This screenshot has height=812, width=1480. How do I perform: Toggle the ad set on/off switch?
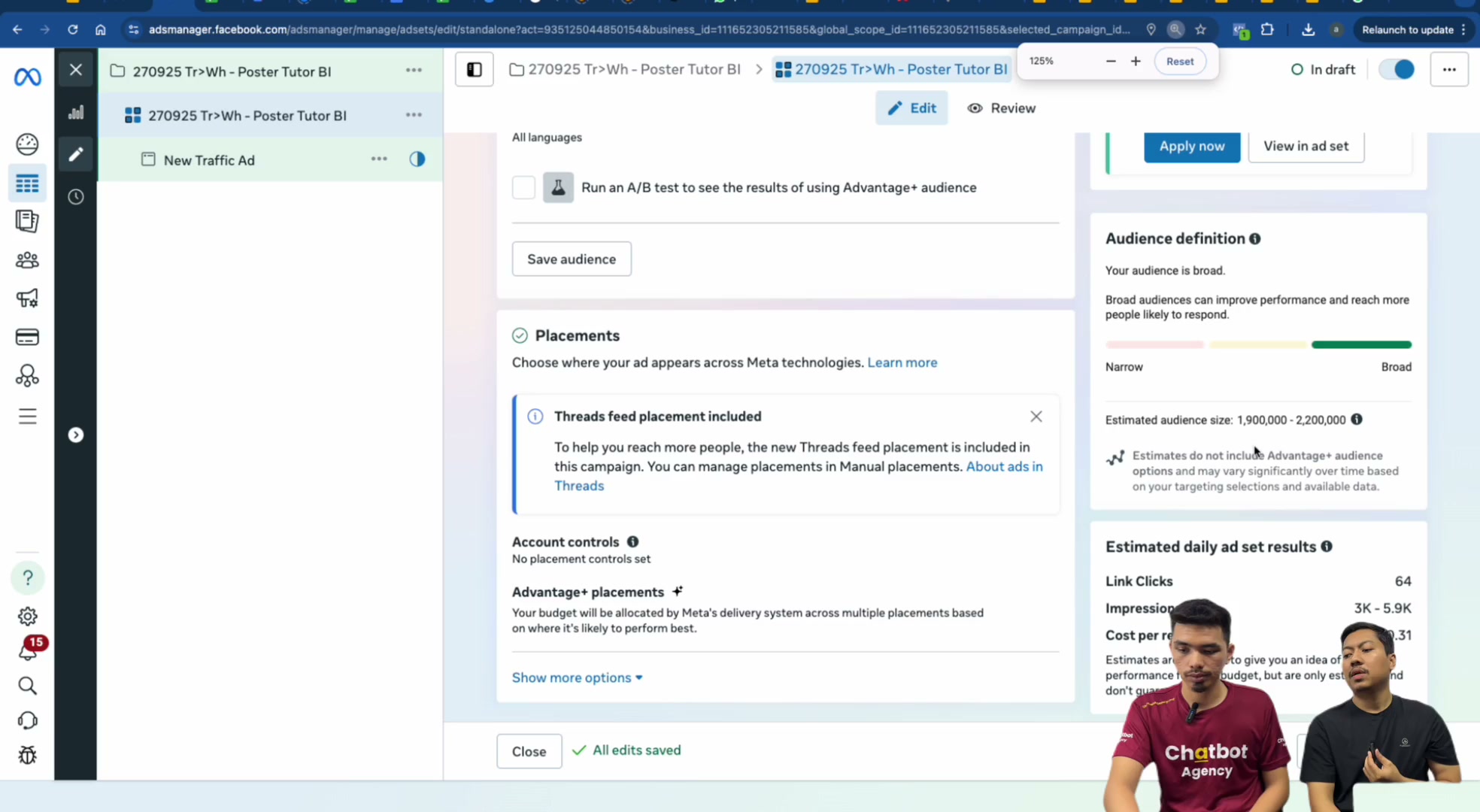(1397, 70)
